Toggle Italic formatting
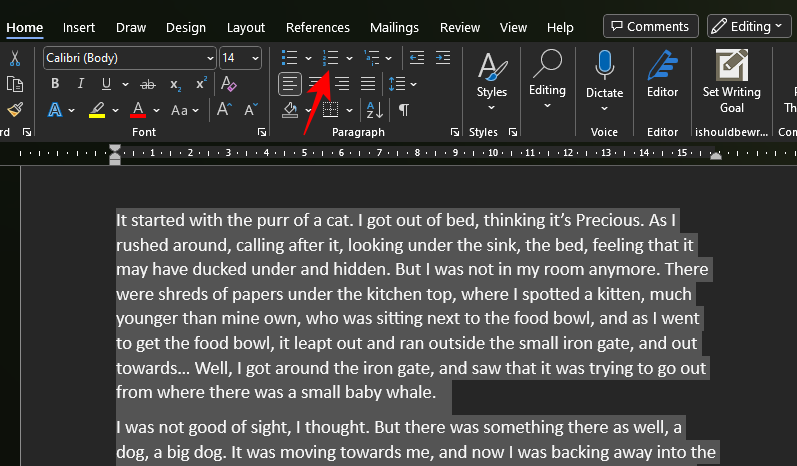Screen dimensions: 797x466 point(80,83)
